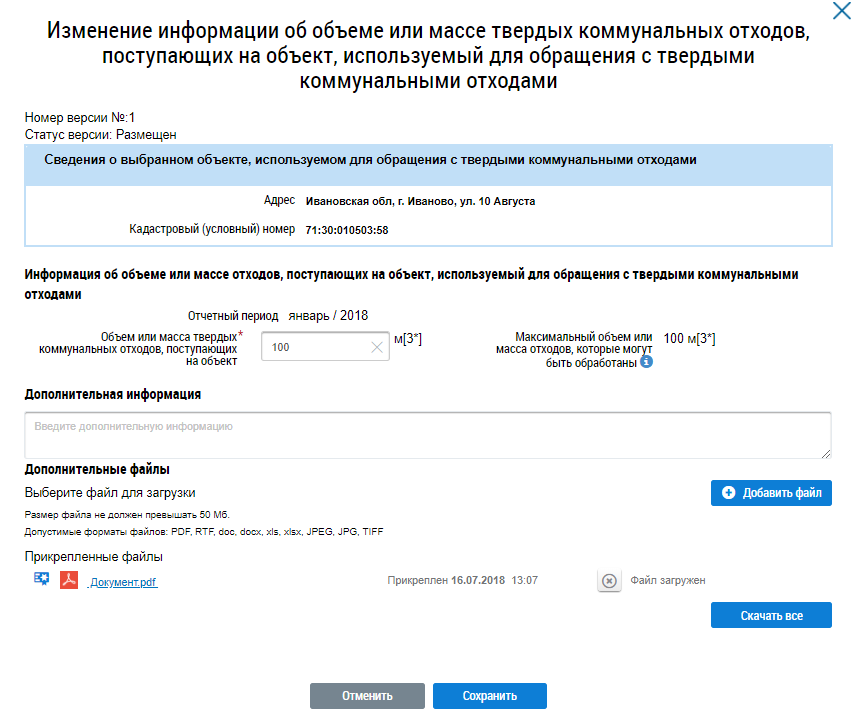The height and width of the screenshot is (722, 857).
Task: Click the address Ивановская обл, г. Иваново
Action: (x=419, y=201)
